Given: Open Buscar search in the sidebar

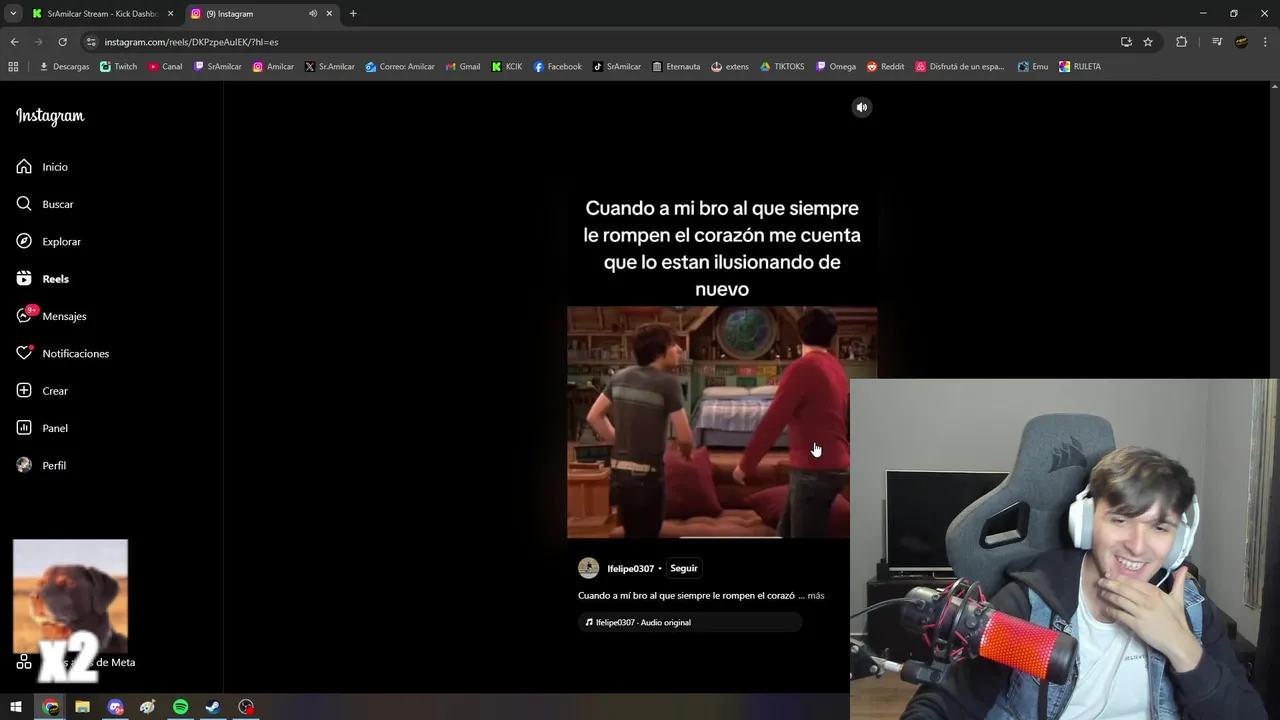Looking at the screenshot, I should click(x=45, y=204).
